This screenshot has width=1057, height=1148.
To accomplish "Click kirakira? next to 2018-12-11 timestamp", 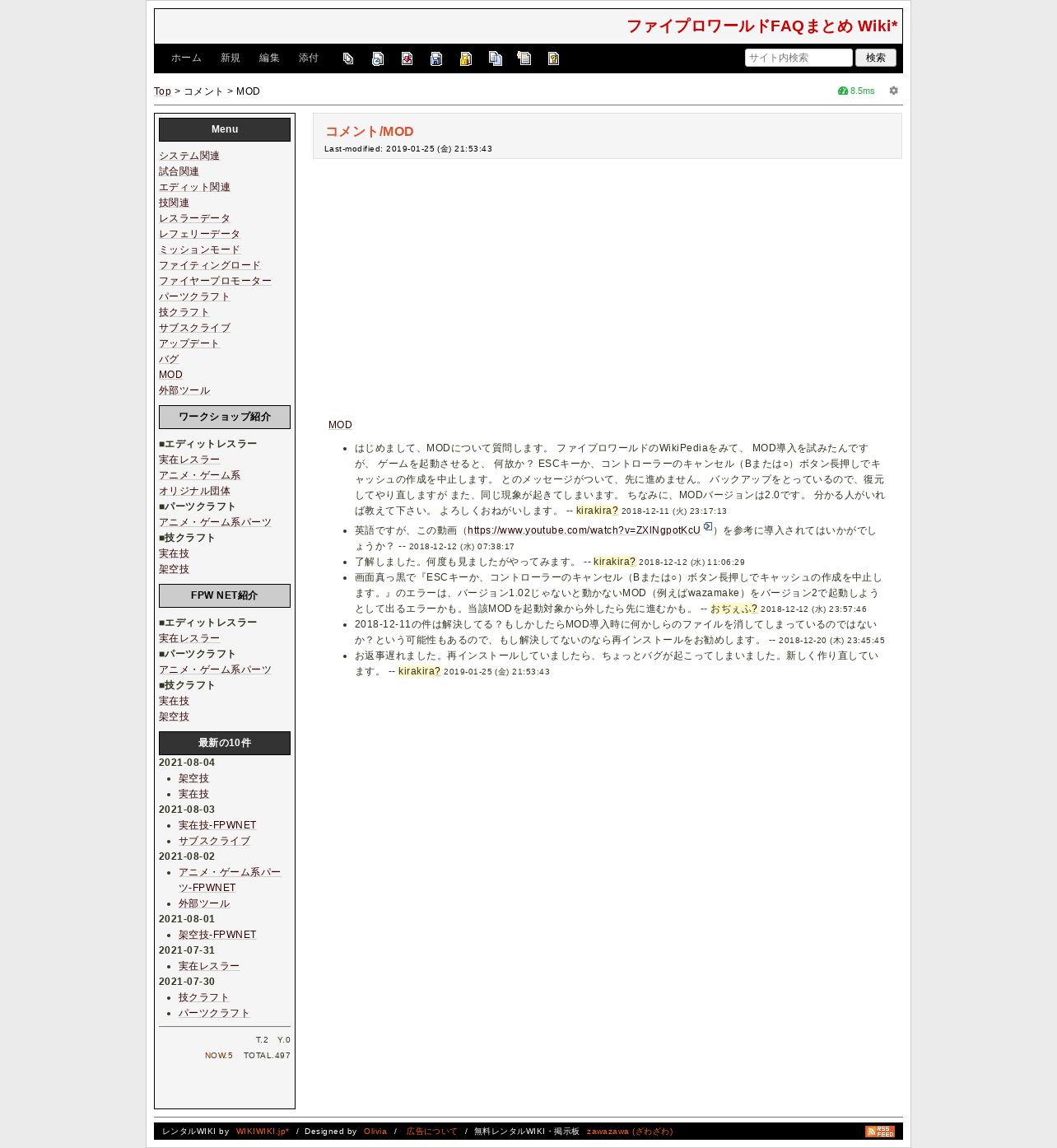I will (x=597, y=511).
